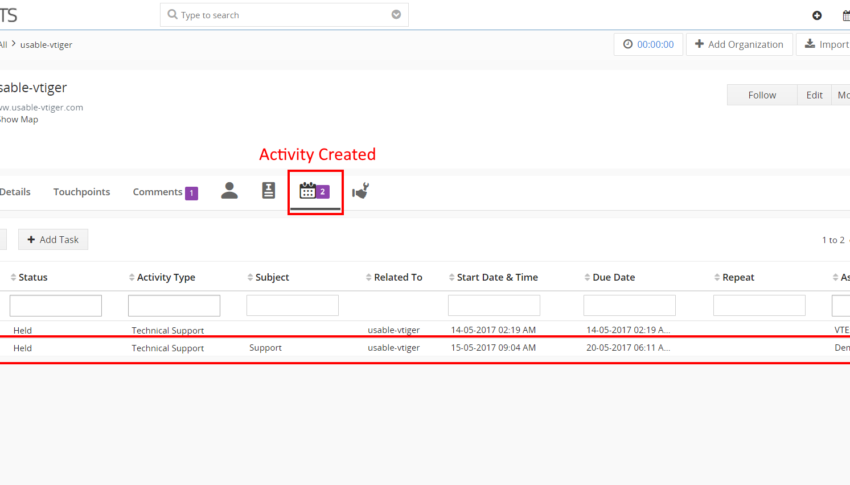Open the search options dropdown arrow
This screenshot has height=485, width=850.
396,15
